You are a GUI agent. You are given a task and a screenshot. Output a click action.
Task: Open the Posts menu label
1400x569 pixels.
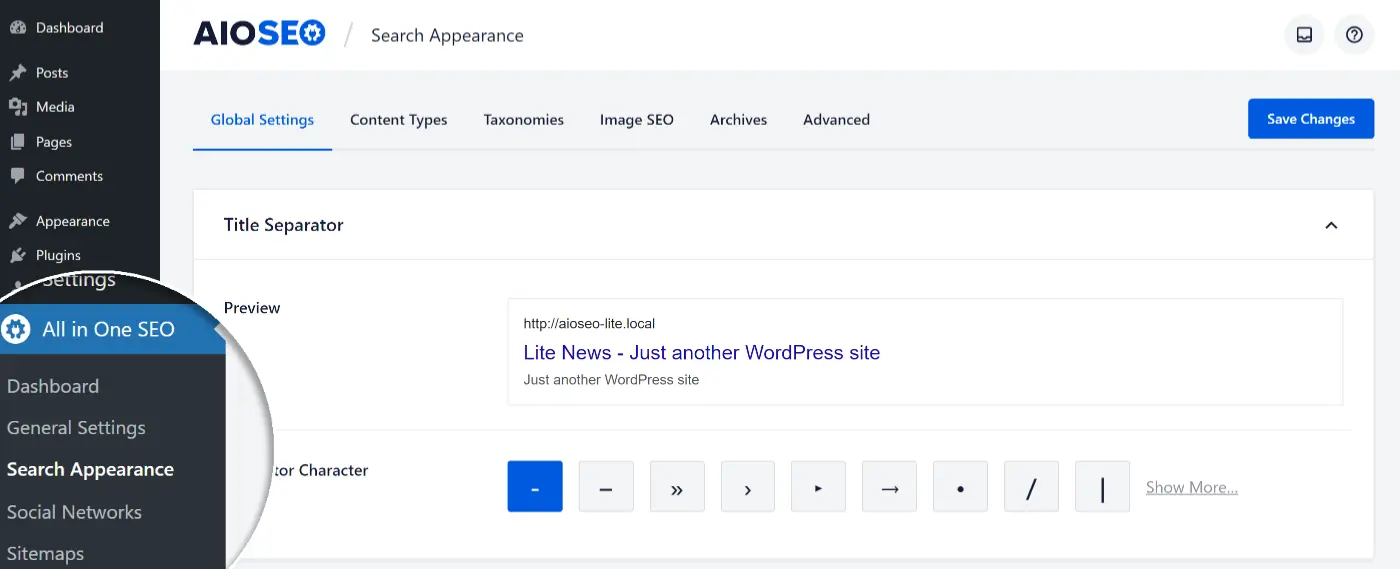pos(52,73)
